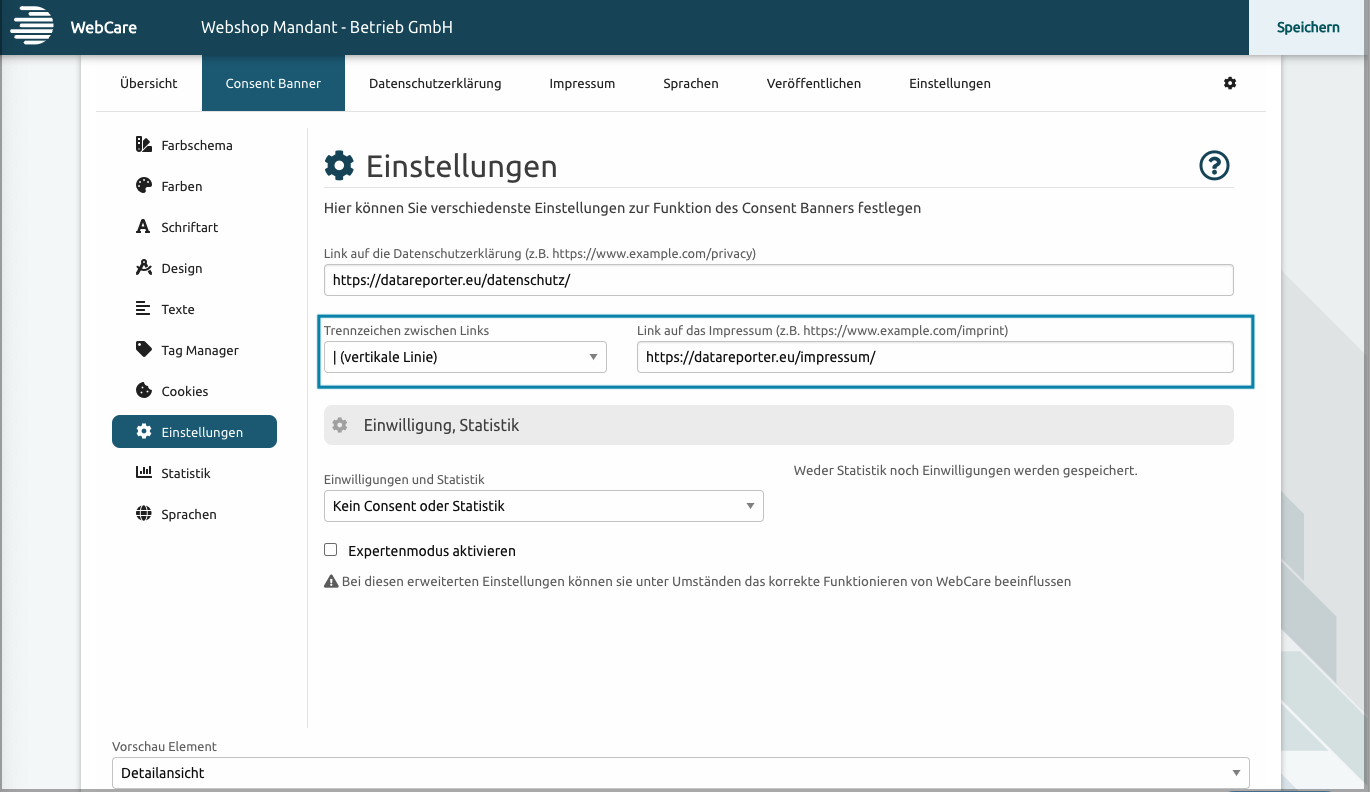1370x792 pixels.
Task: Expand the Einwilligungen und Statistik dropdown
Action: tap(543, 506)
